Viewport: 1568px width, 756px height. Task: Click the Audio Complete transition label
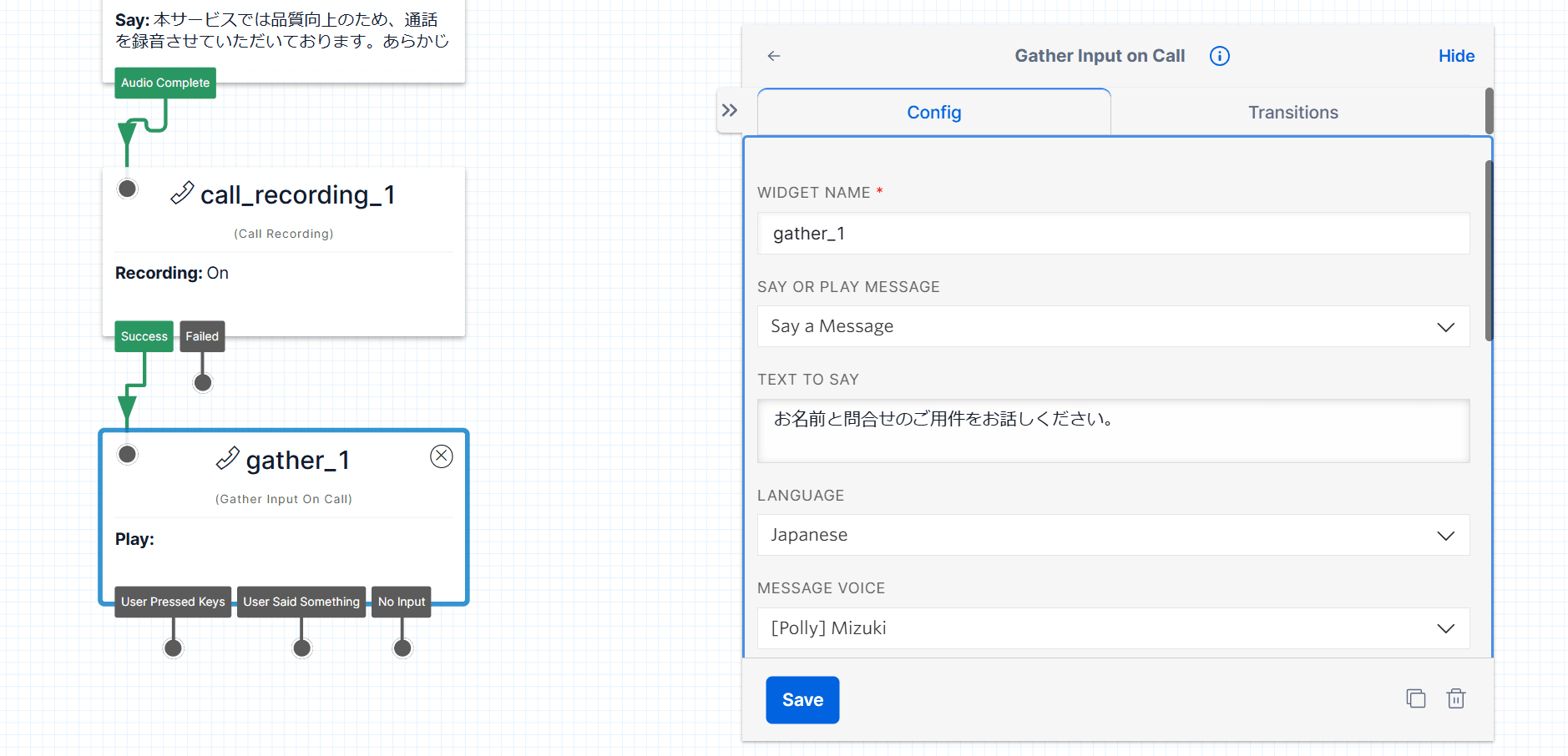click(x=165, y=83)
